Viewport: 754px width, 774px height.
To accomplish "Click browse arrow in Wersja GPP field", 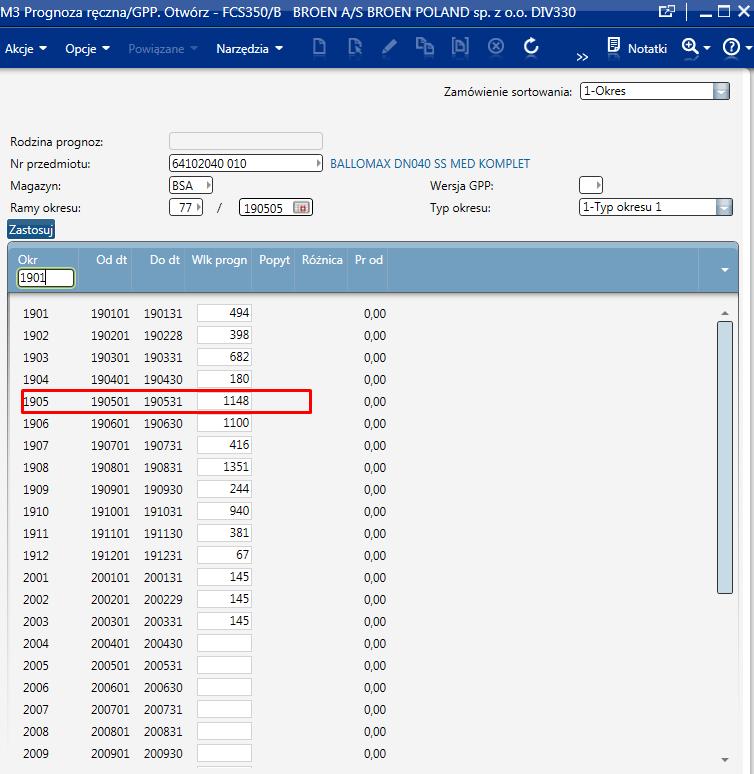I will [x=598, y=186].
